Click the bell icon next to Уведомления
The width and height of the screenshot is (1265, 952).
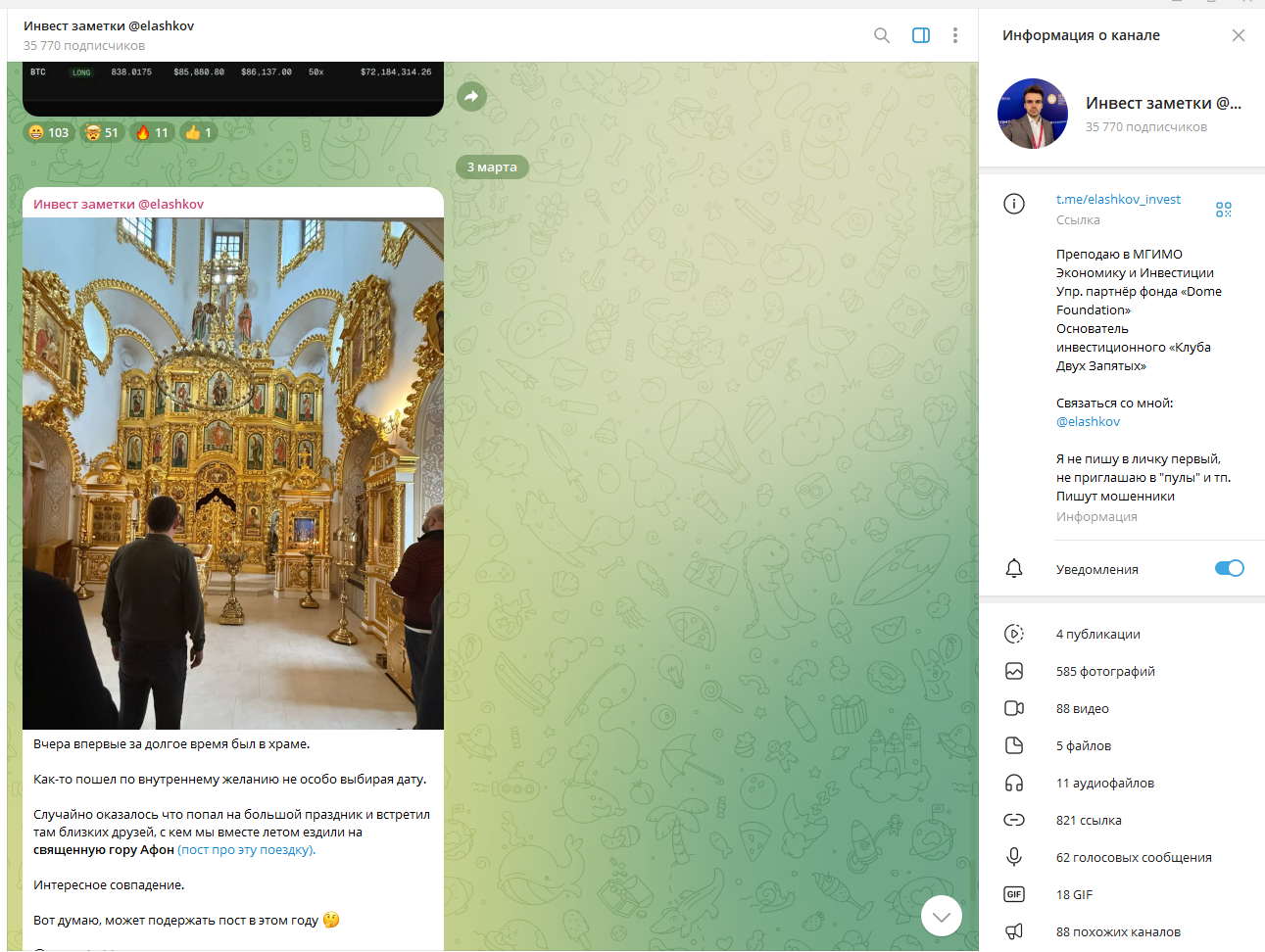coord(1014,568)
